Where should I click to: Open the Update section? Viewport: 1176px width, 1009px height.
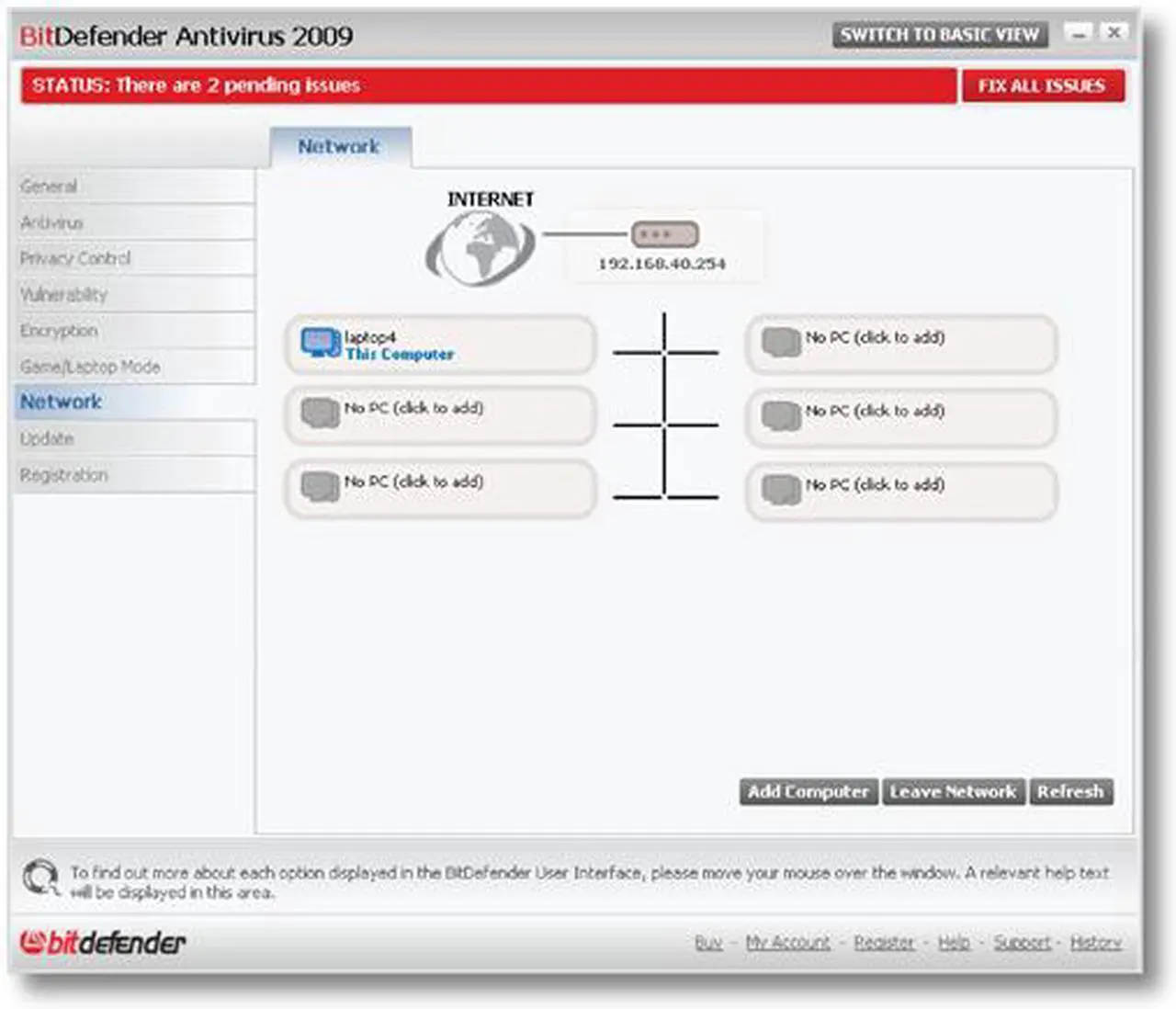point(134,438)
